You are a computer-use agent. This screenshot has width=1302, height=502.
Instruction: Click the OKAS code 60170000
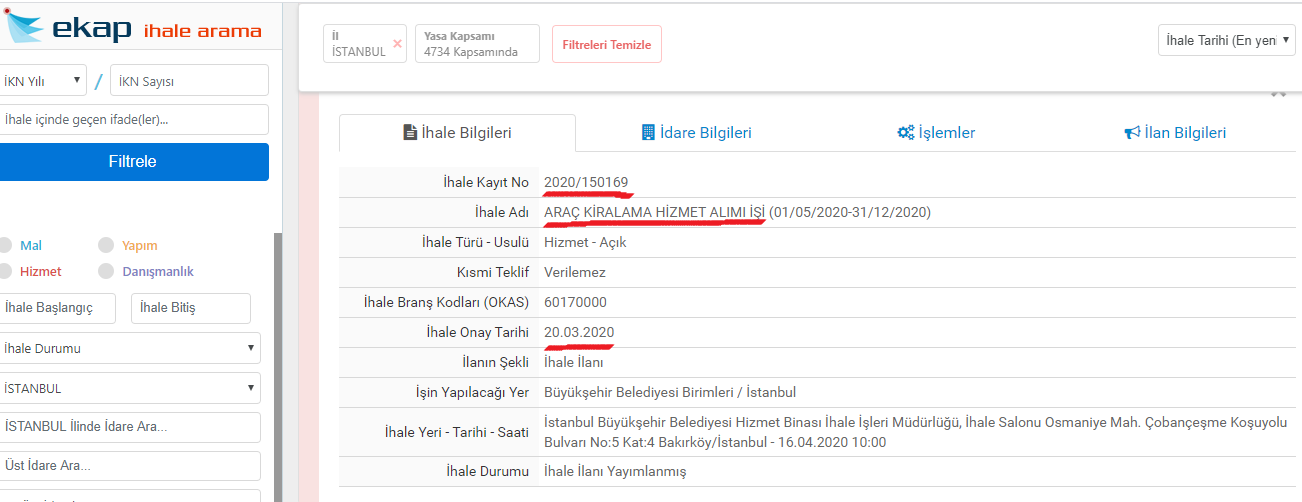(575, 302)
